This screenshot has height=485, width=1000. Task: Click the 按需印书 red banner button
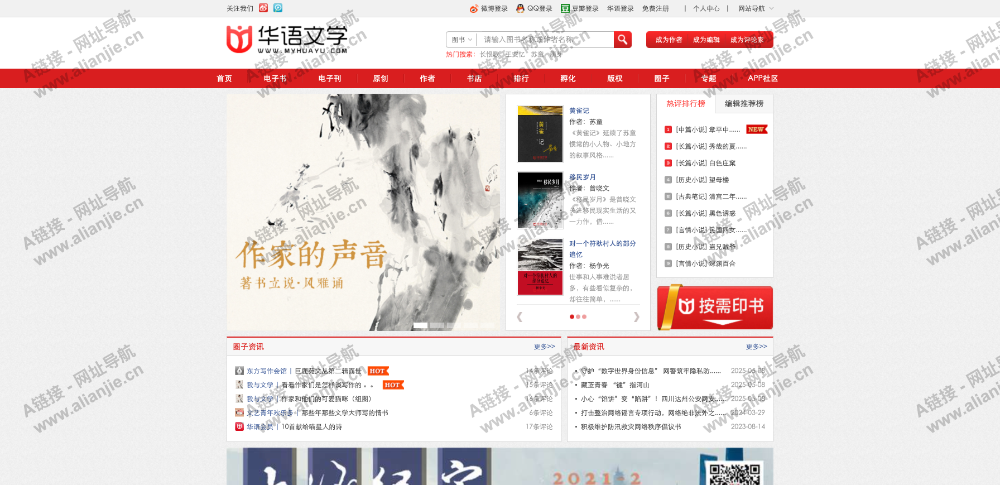click(x=715, y=307)
